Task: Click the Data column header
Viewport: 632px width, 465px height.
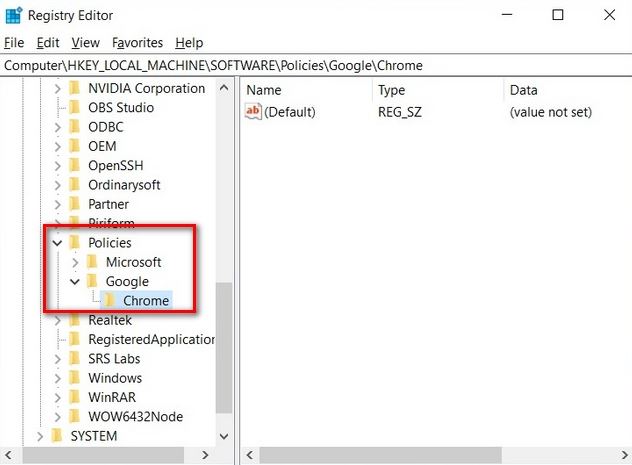Action: [568, 90]
